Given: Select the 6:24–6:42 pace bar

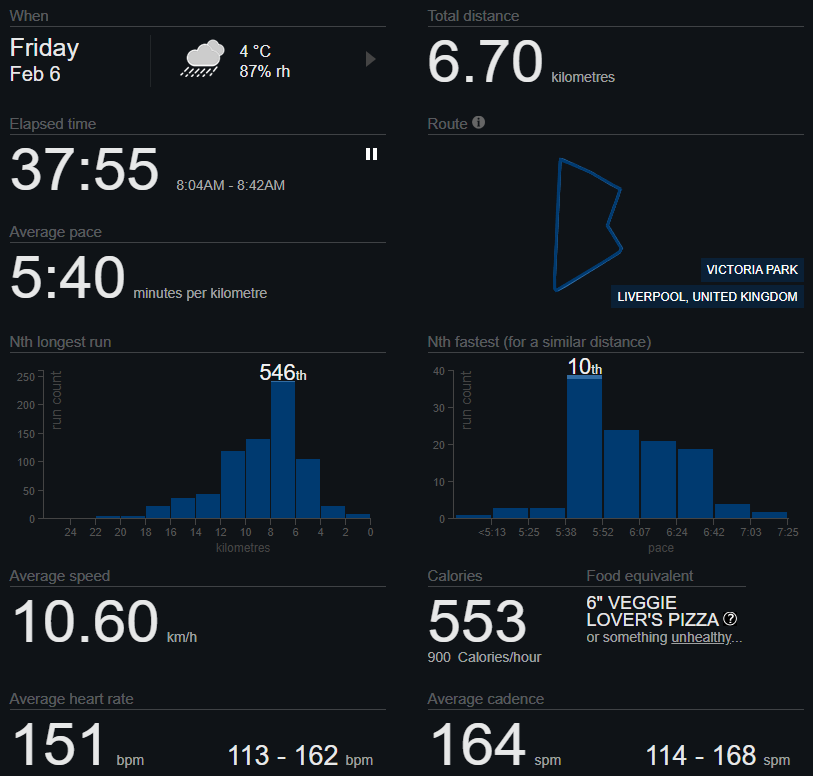Looking at the screenshot, I should click(695, 483).
